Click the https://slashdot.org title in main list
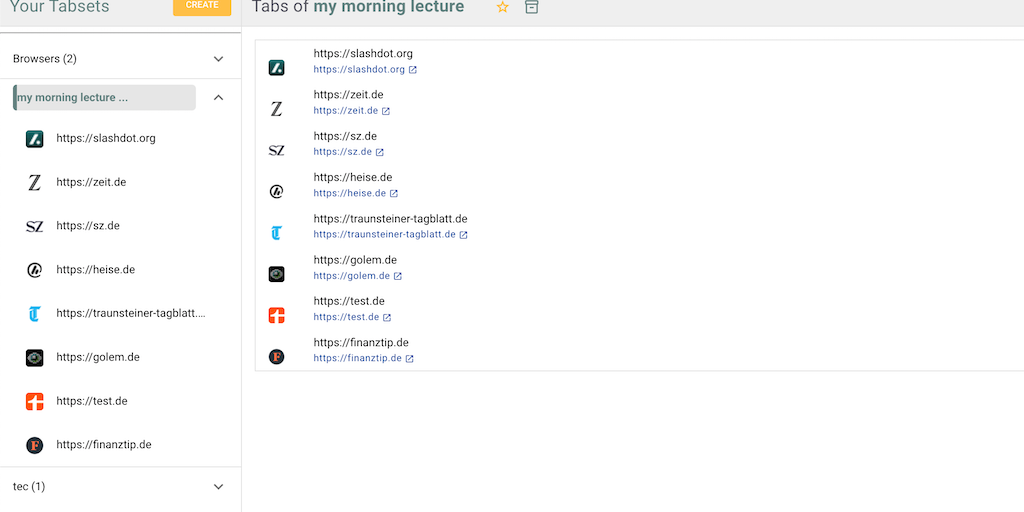1024x512 pixels. [363, 54]
